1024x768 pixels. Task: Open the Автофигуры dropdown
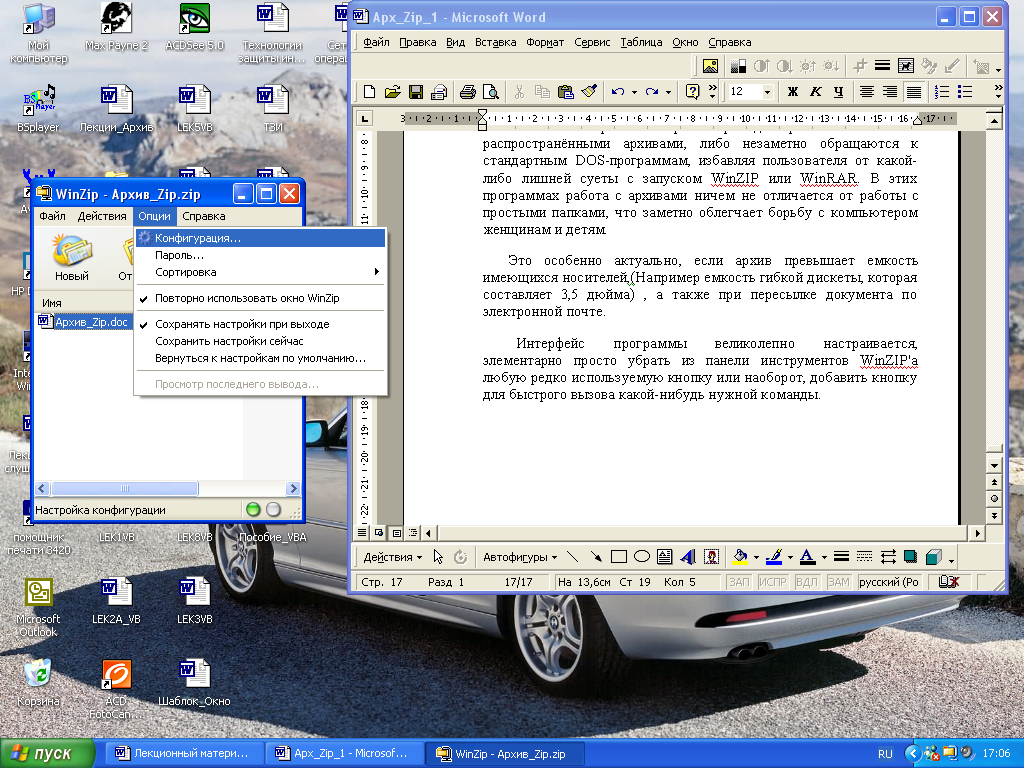520,557
